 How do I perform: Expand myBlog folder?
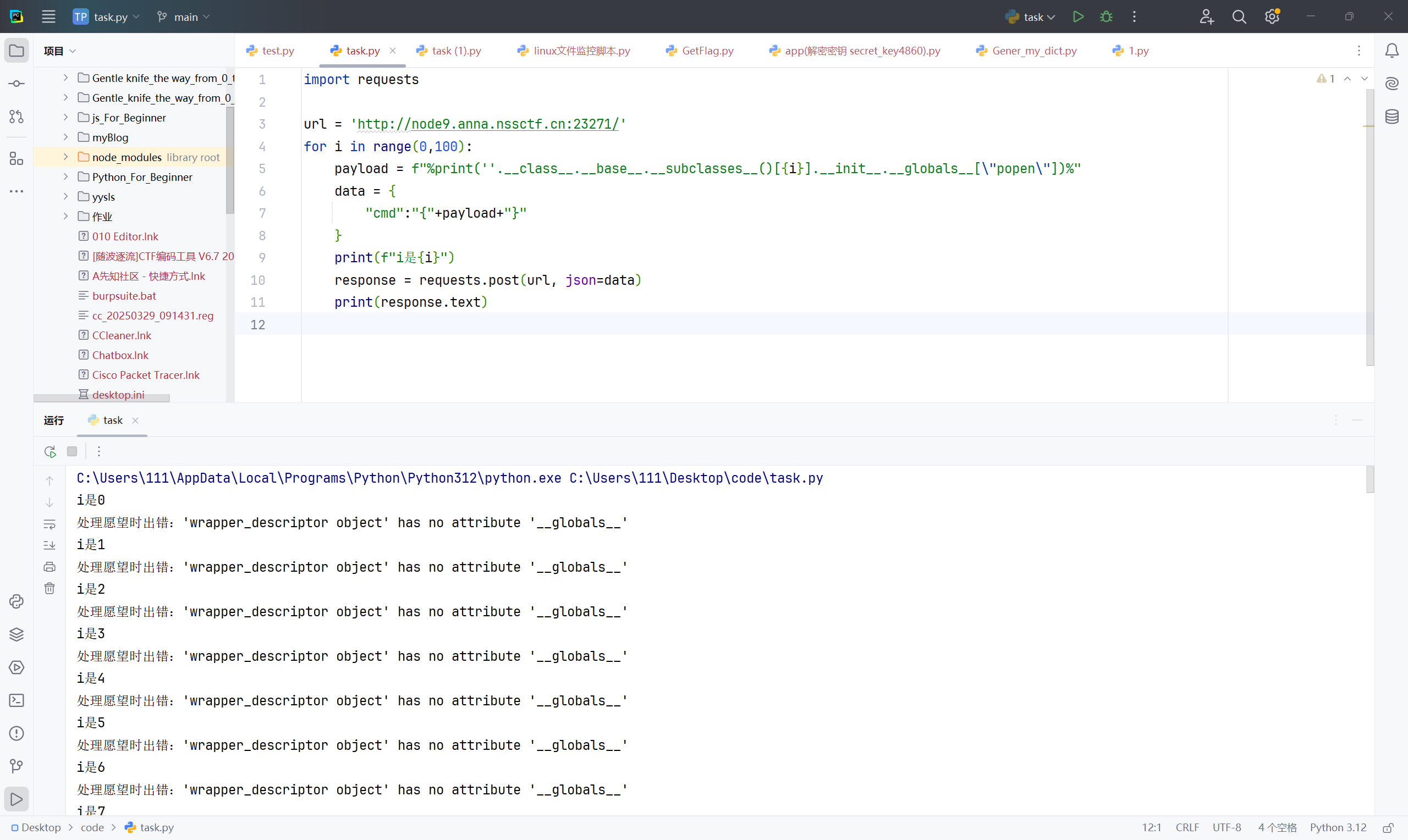click(x=65, y=137)
